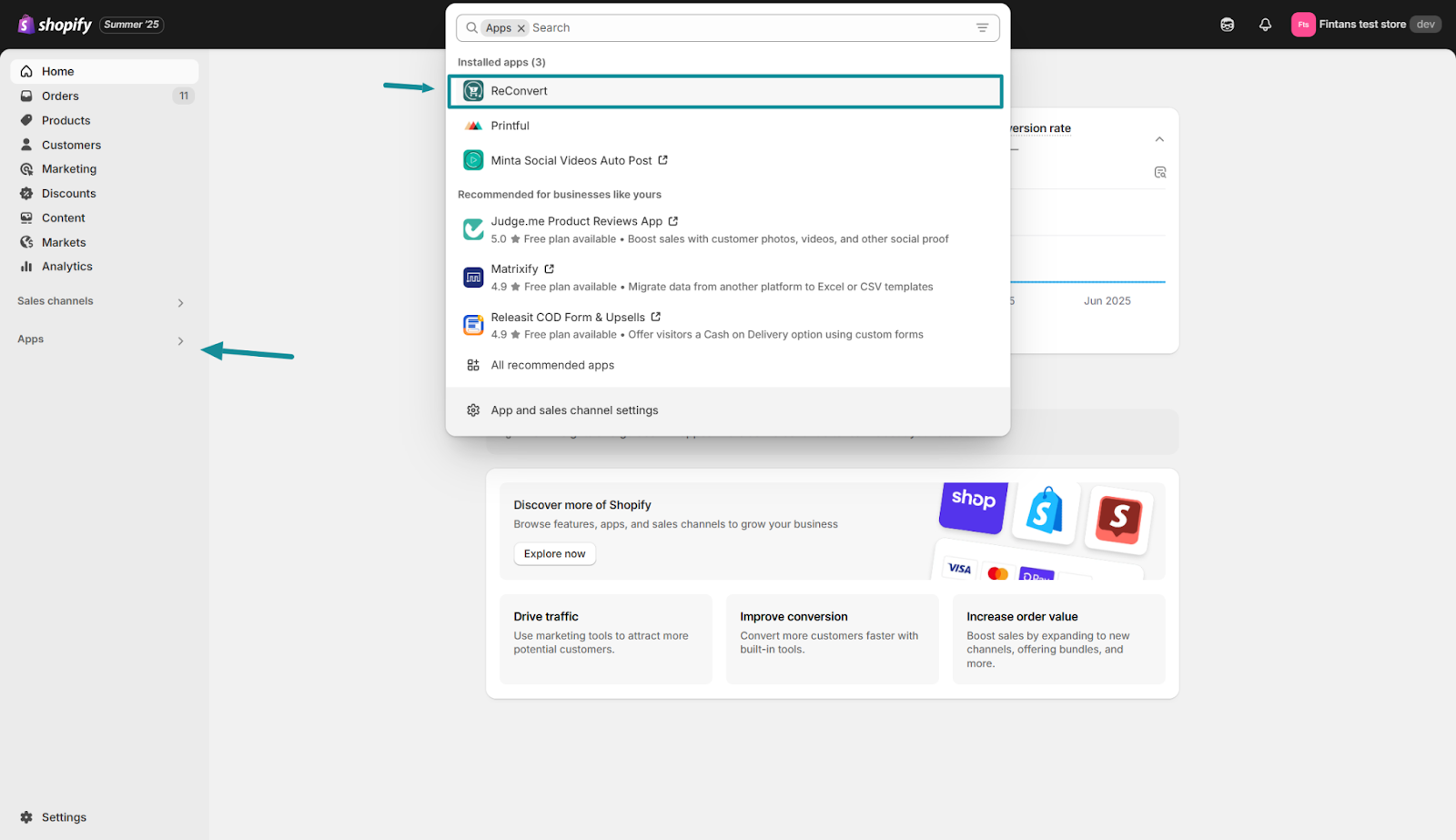Click the dev badge beside store name
Viewport: 1456px width, 840px height.
tap(1426, 25)
